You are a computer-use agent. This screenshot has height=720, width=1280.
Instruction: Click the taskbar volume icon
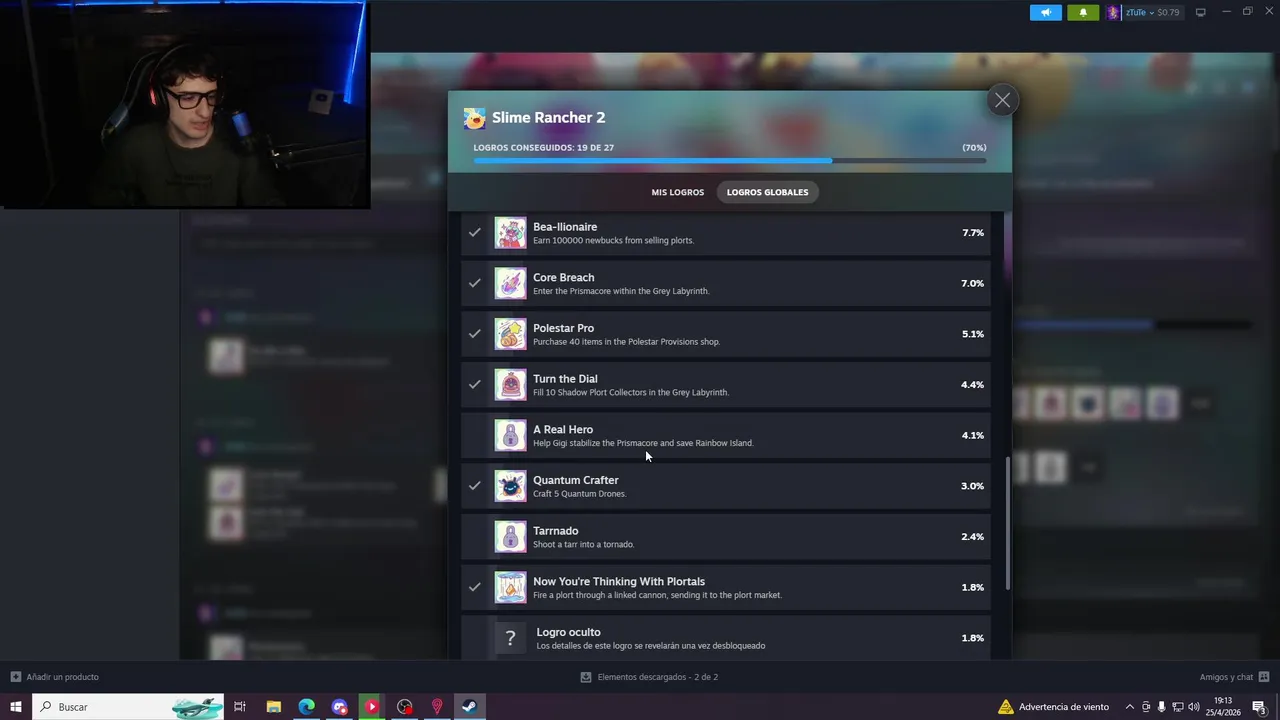tap(1194, 707)
